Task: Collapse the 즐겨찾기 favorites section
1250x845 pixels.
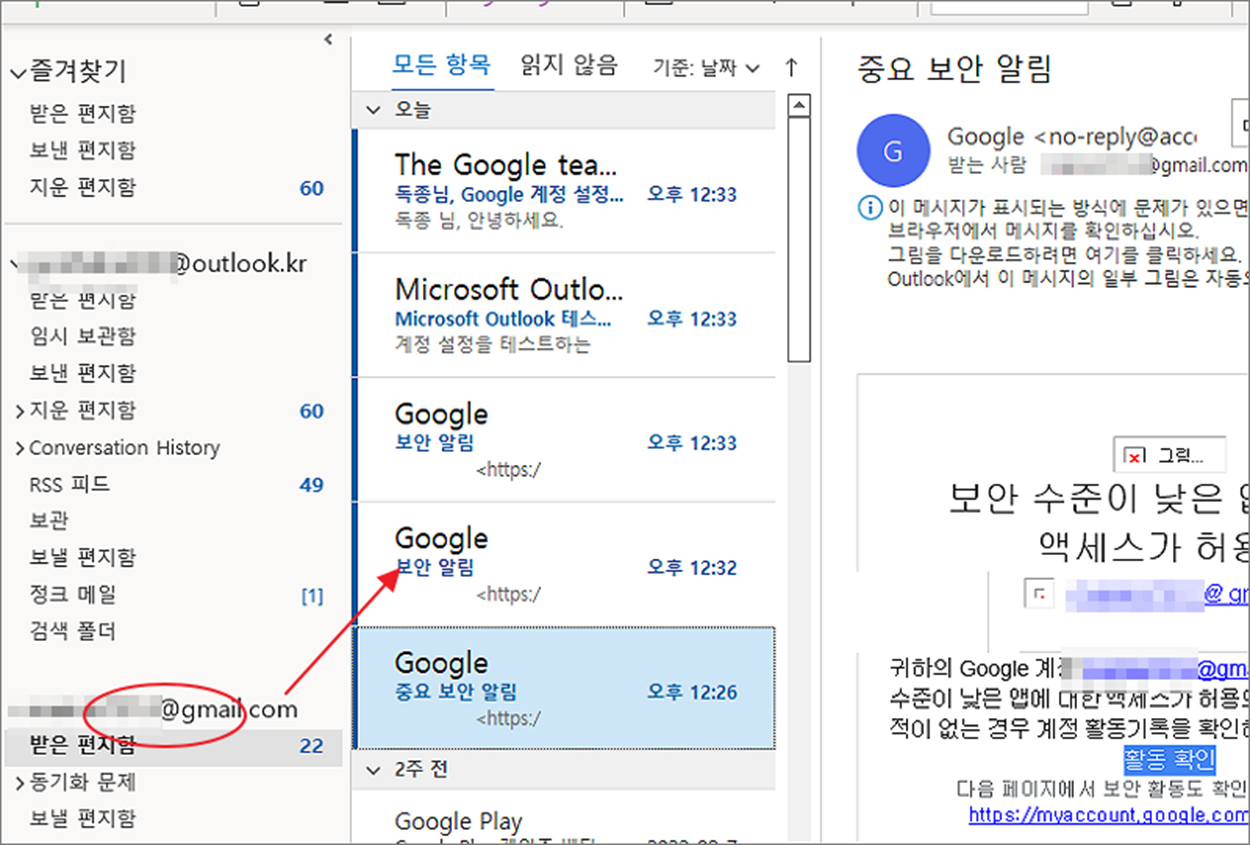Action: point(18,73)
